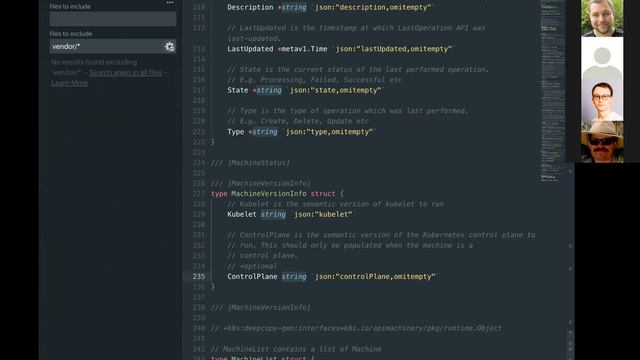Click line number 227 in the gutter
Screen dimensions: 640x360
coord(199,193)
